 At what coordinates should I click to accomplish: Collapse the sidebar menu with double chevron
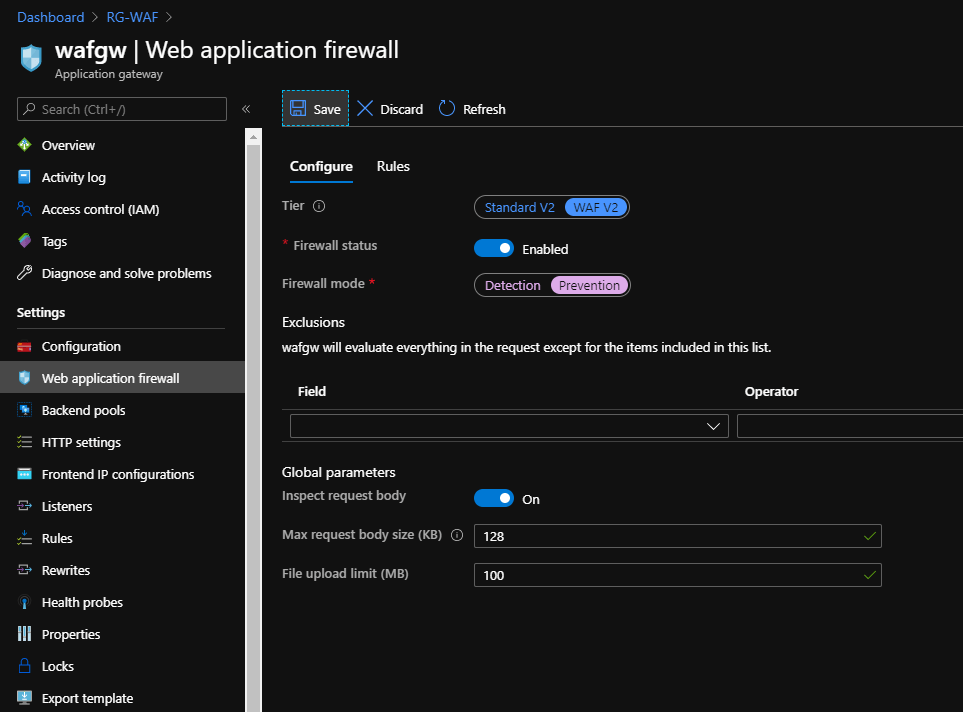[x=246, y=109]
